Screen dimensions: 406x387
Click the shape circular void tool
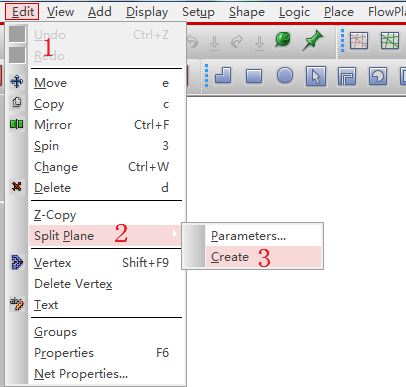378,76
